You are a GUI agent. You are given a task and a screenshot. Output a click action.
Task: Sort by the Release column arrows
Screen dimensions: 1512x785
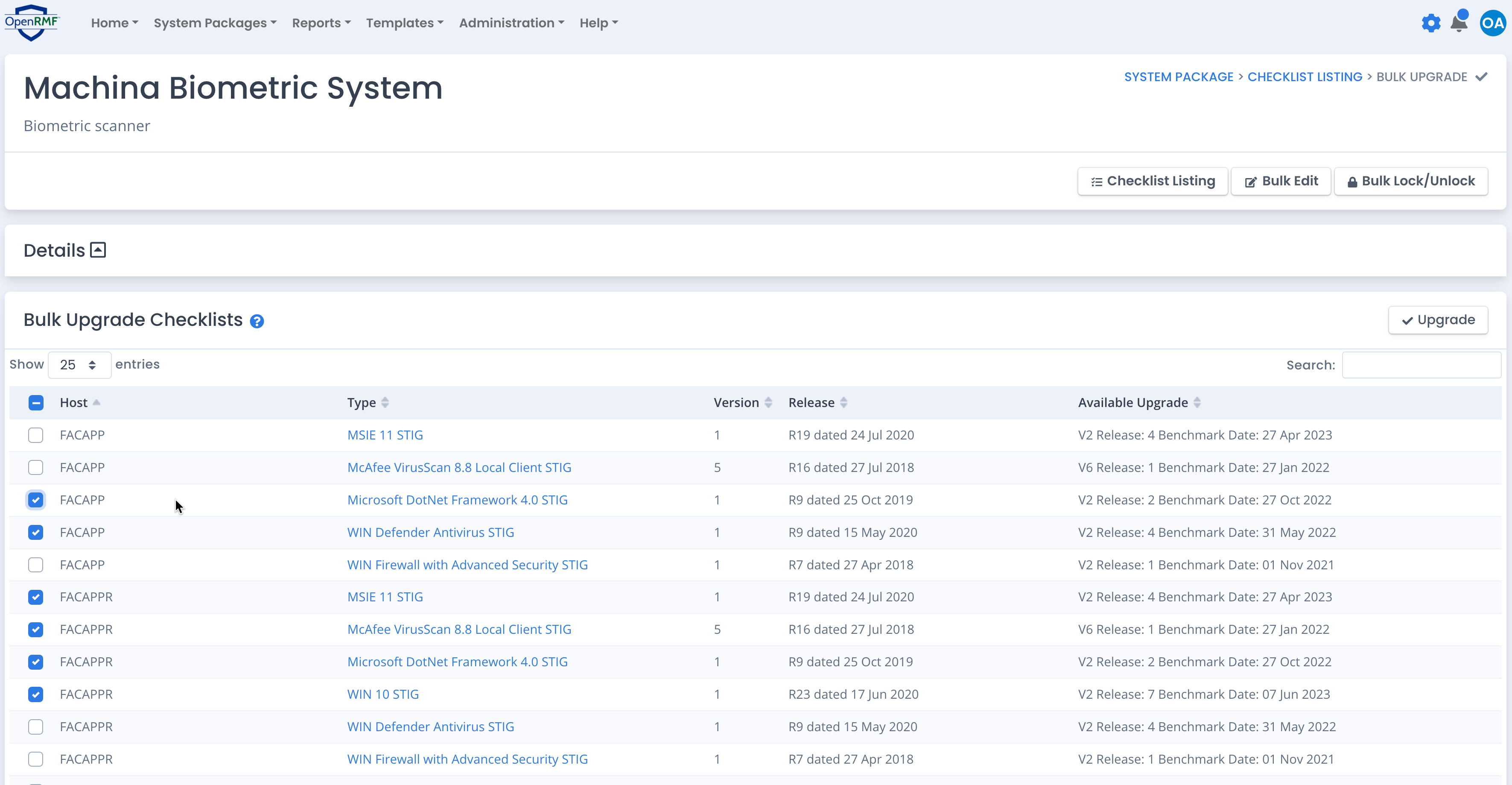point(844,403)
